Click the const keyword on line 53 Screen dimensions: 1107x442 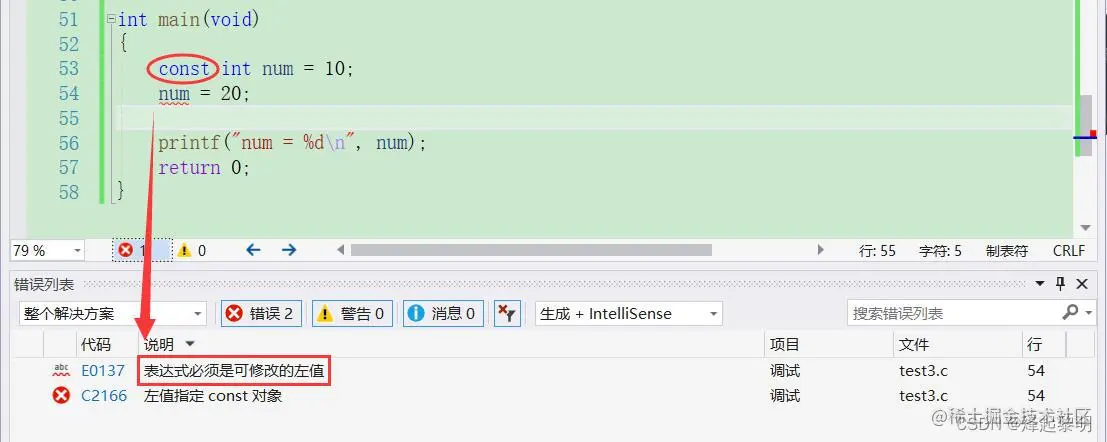pyautogui.click(x=184, y=68)
